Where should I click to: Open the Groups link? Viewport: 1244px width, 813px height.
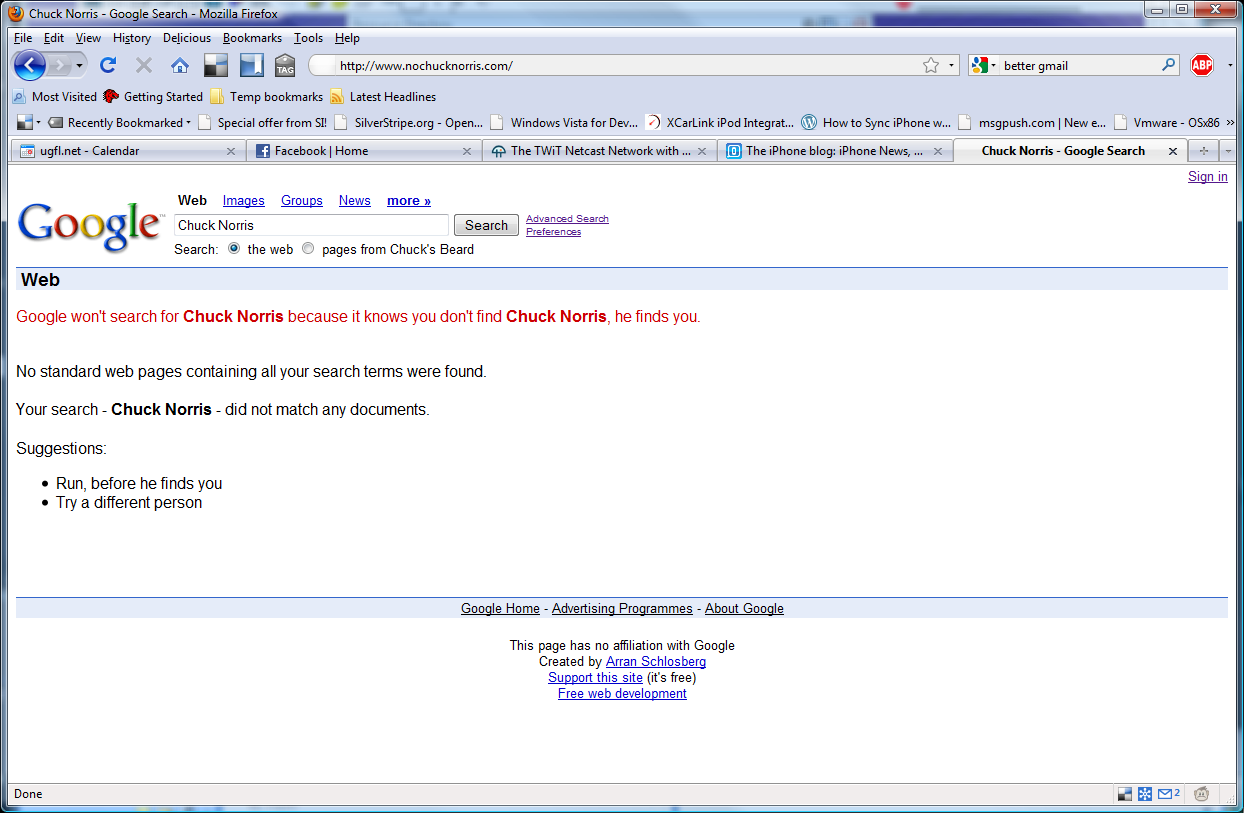click(302, 201)
